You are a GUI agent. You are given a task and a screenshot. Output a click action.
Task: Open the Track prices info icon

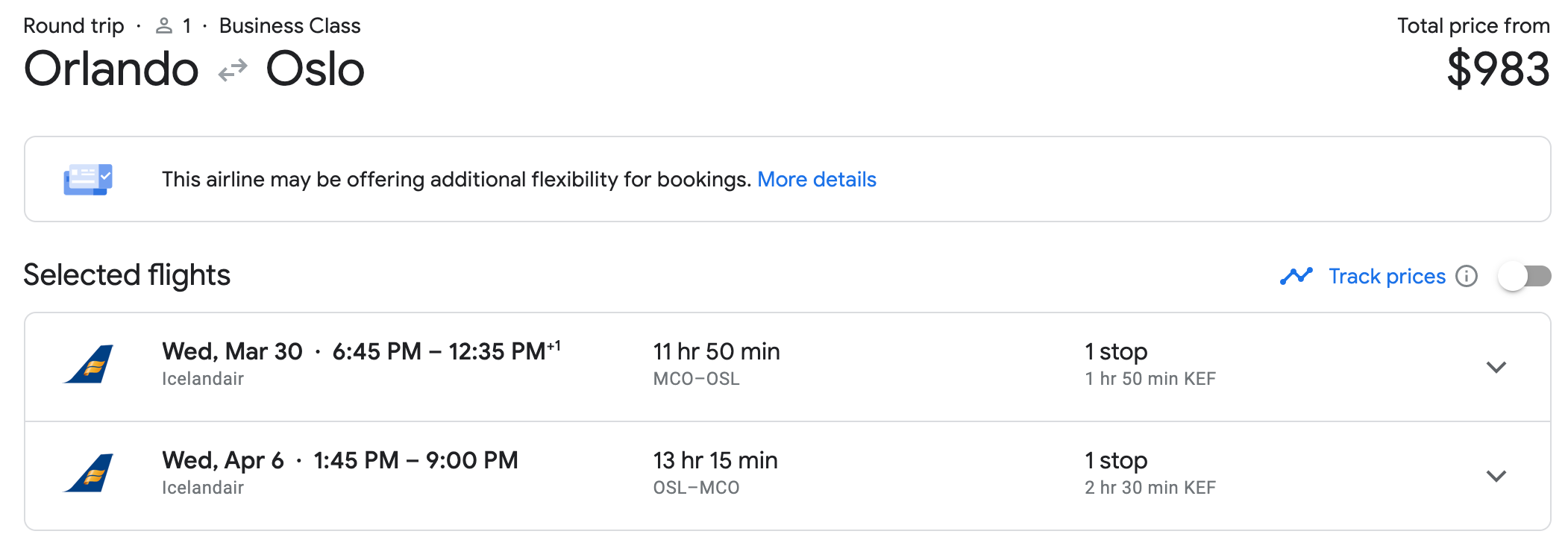[1467, 276]
